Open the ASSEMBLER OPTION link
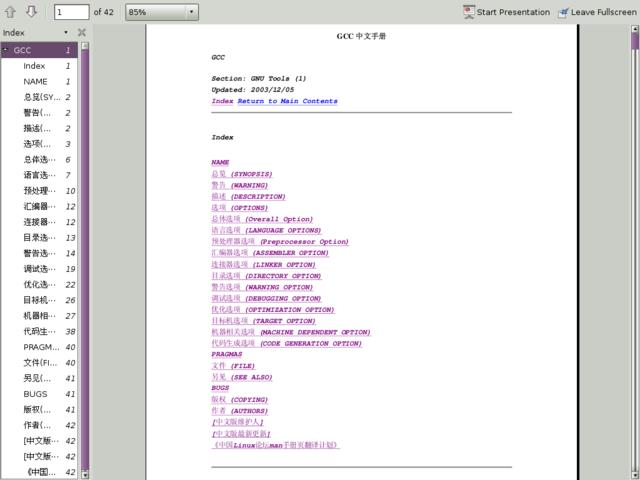Image resolution: width=640 pixels, height=480 pixels. click(270, 253)
